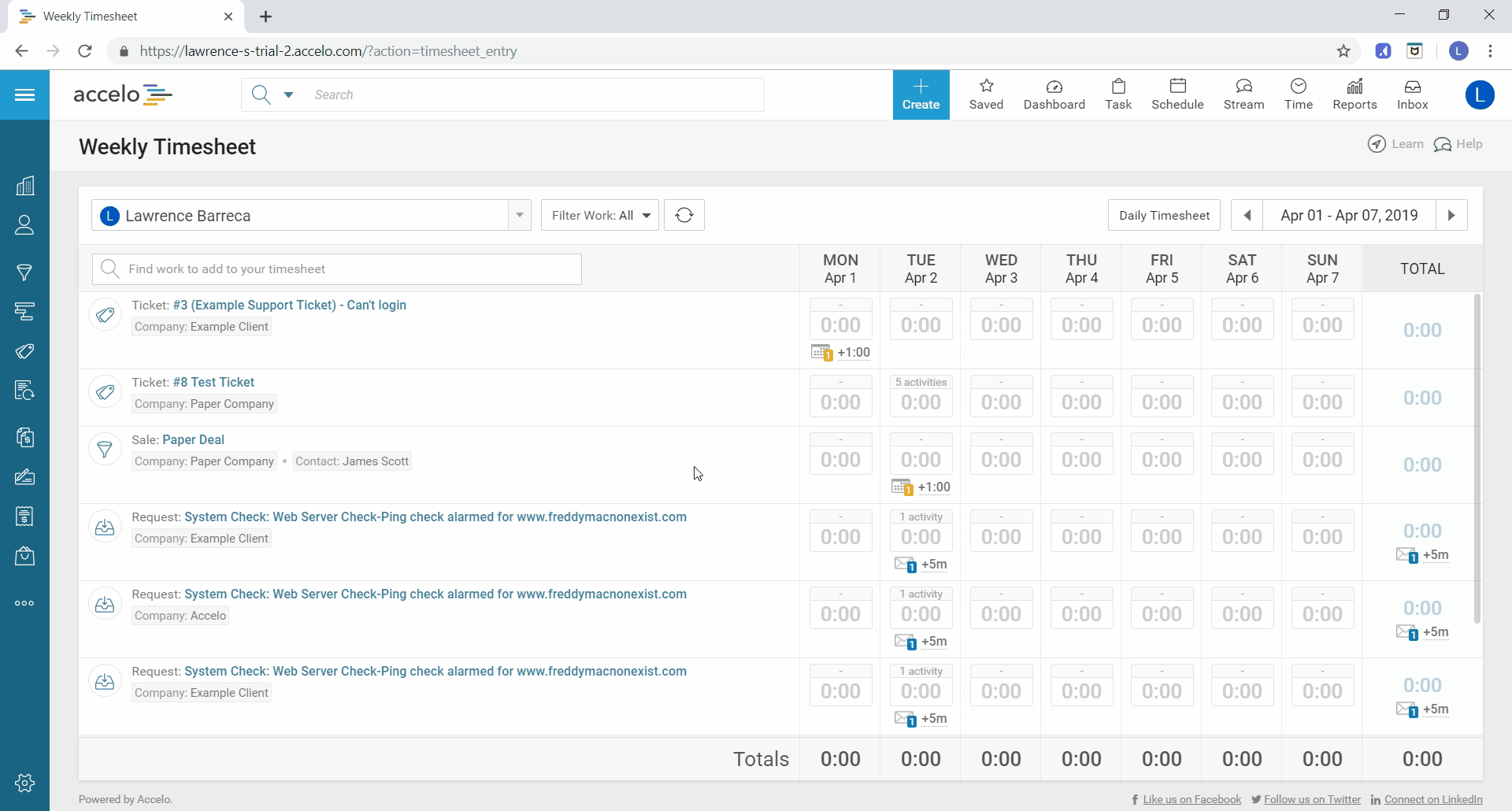Open the #8 Test Ticket link

tap(213, 382)
